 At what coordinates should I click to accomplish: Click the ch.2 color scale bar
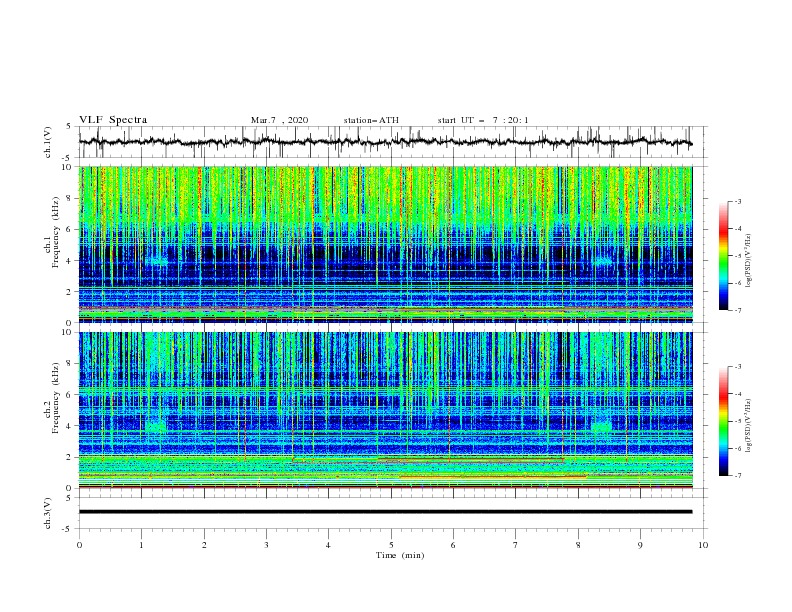tap(723, 421)
